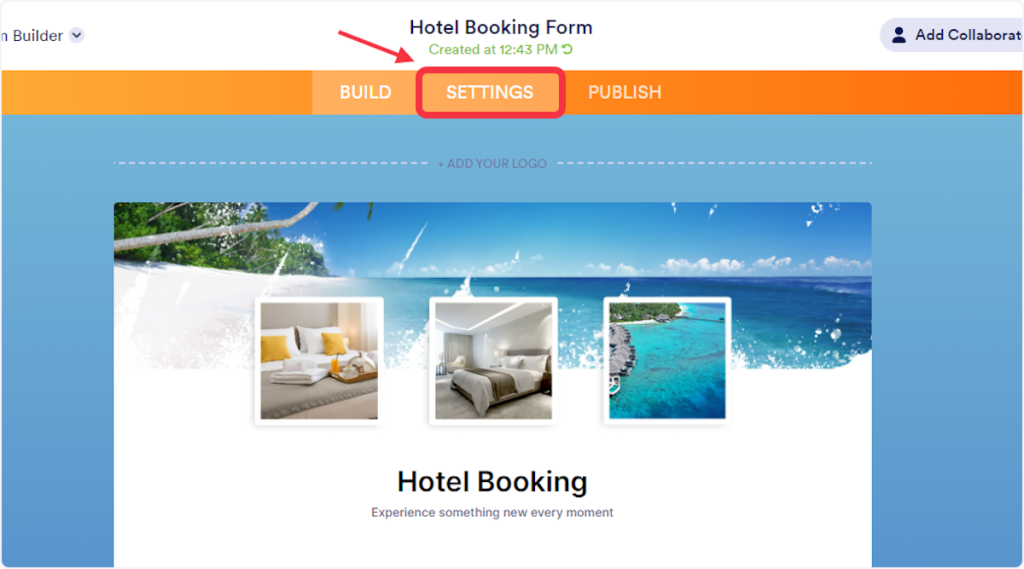This screenshot has width=1024, height=569.
Task: Go to the PUBLISH tab
Action: 624,92
